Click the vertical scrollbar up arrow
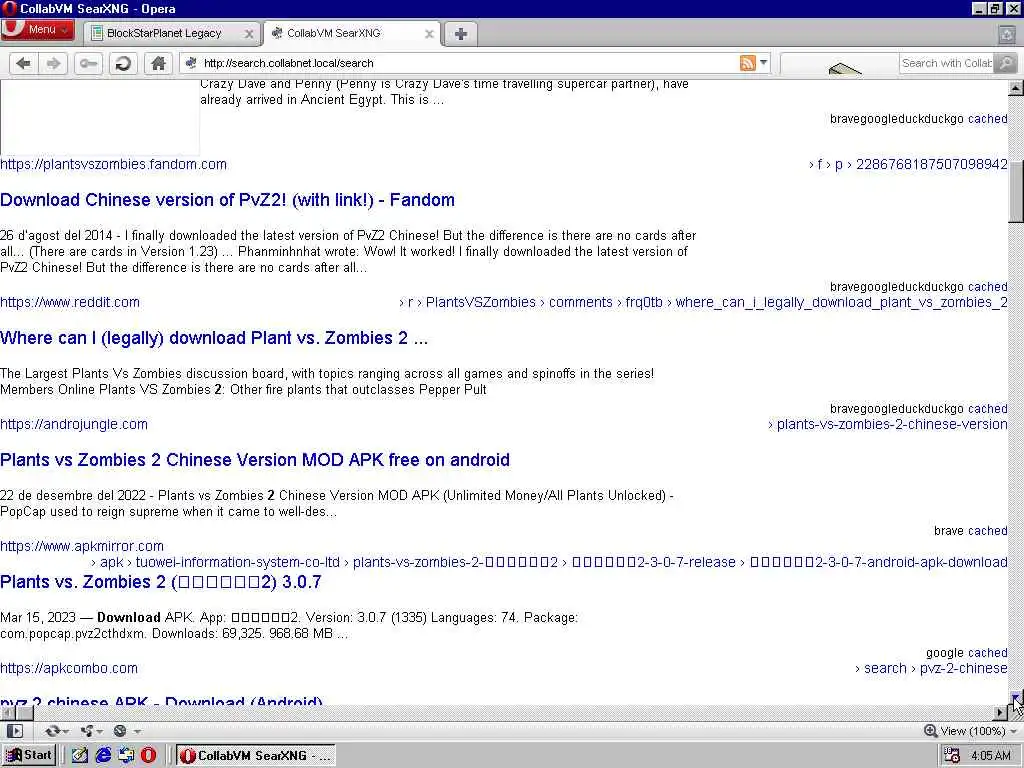The width and height of the screenshot is (1024, 768). coord(1016,88)
